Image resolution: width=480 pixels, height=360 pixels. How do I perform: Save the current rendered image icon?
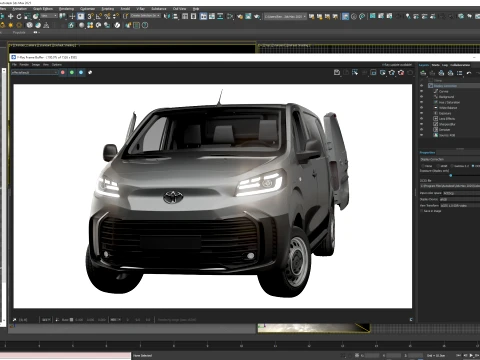tap(337, 72)
